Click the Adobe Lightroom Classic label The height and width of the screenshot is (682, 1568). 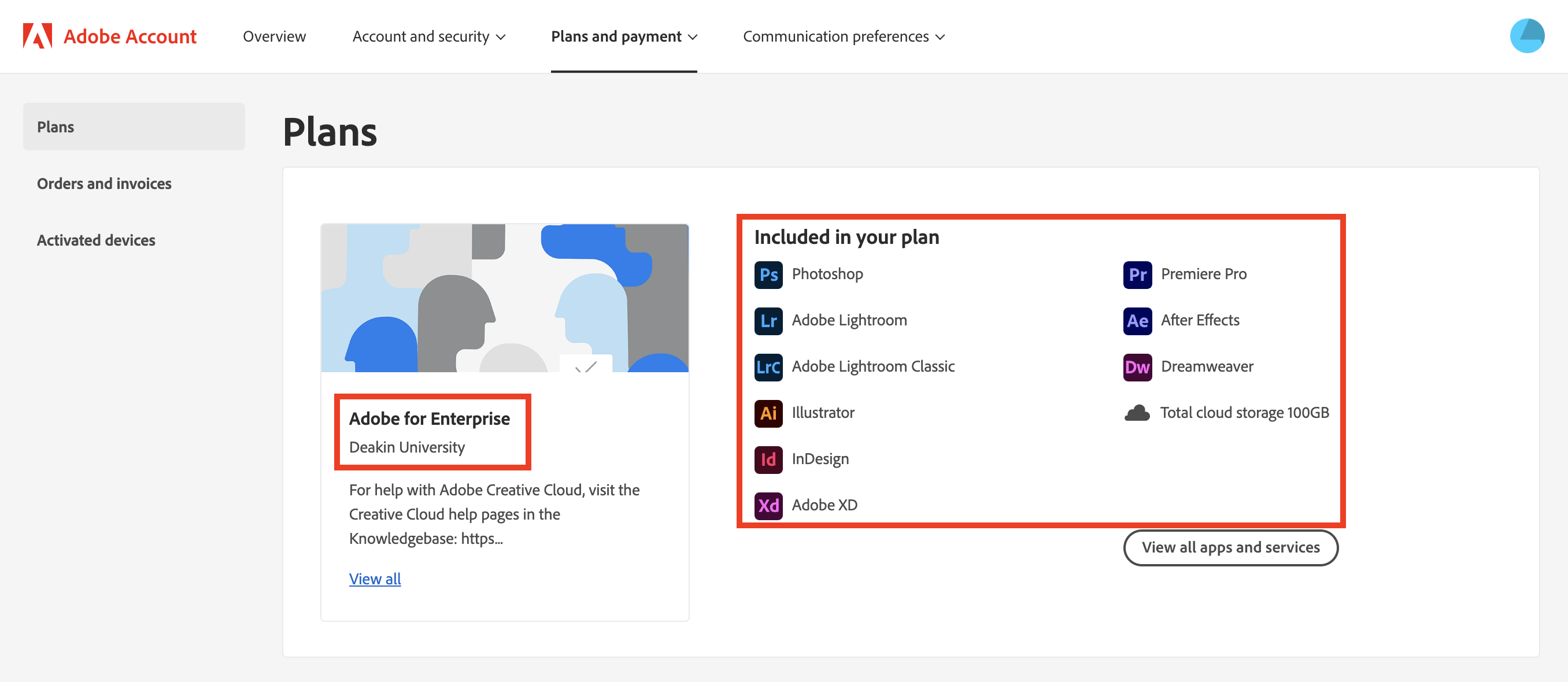tap(873, 366)
